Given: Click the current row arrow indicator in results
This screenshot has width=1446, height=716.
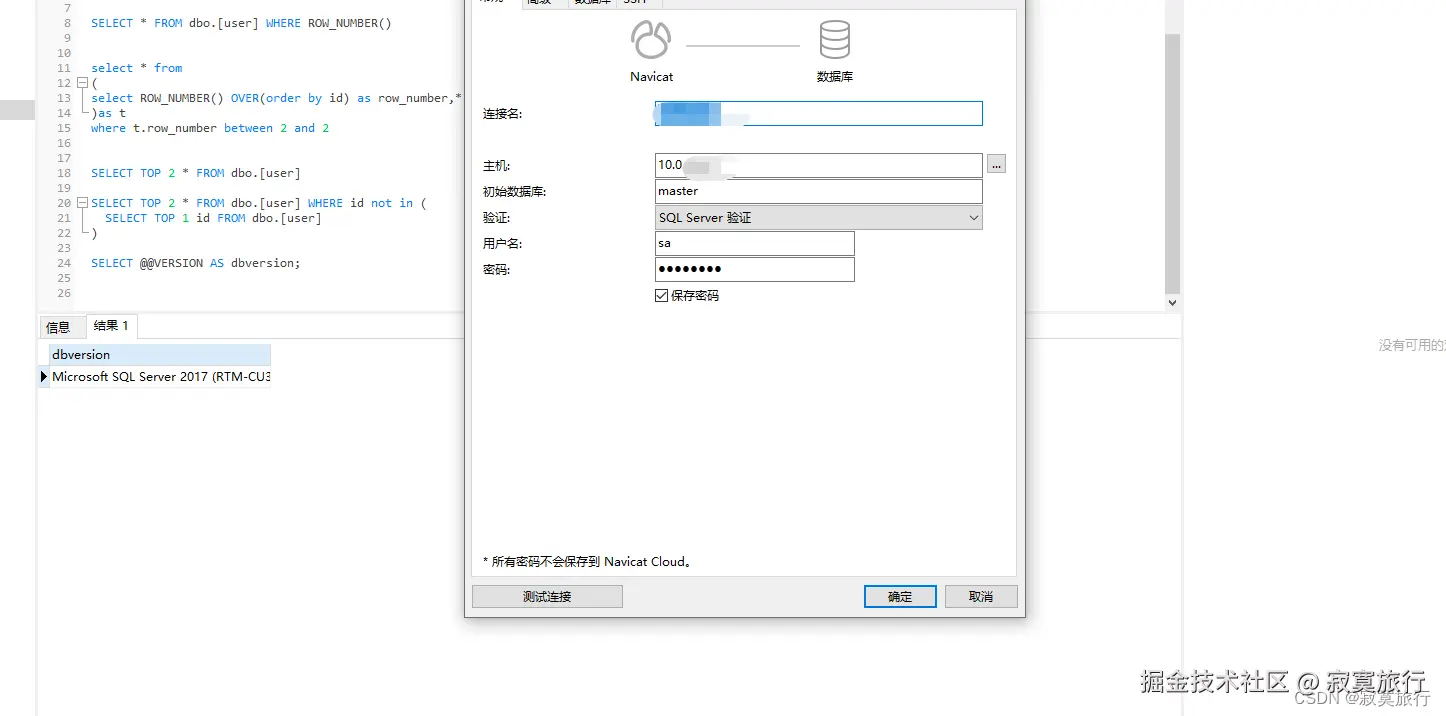Looking at the screenshot, I should click(44, 377).
